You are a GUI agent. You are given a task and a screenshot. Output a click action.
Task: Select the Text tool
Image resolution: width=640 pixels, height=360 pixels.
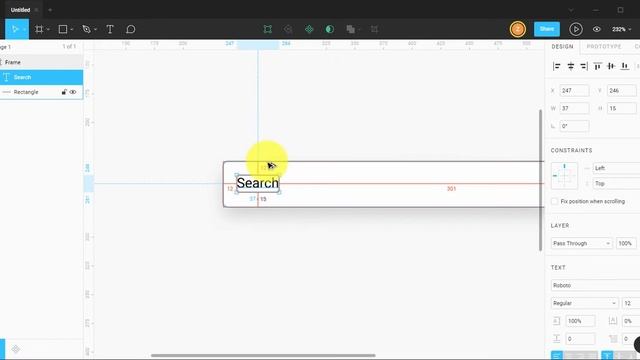(110, 29)
